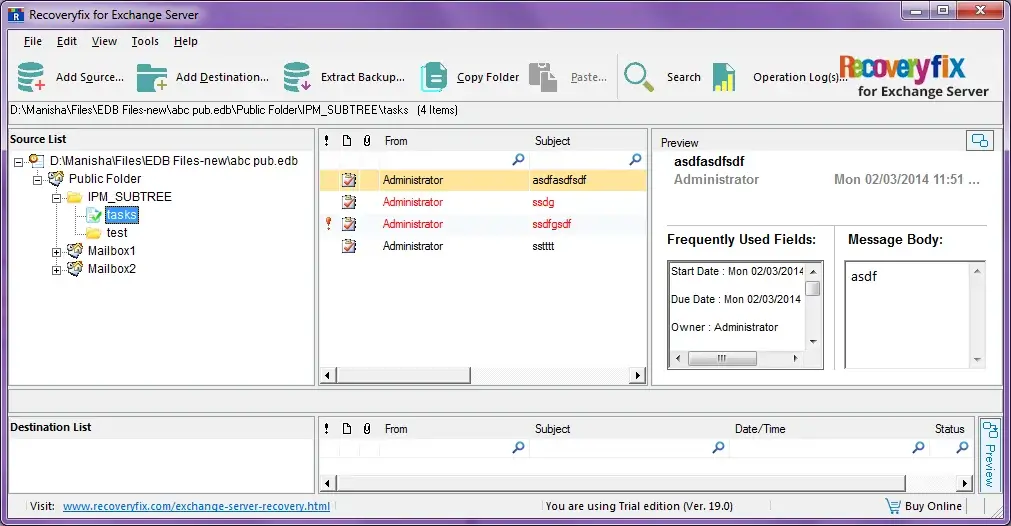This screenshot has width=1011, height=526.
Task: Click the Add Destination folder icon
Action: click(x=152, y=77)
